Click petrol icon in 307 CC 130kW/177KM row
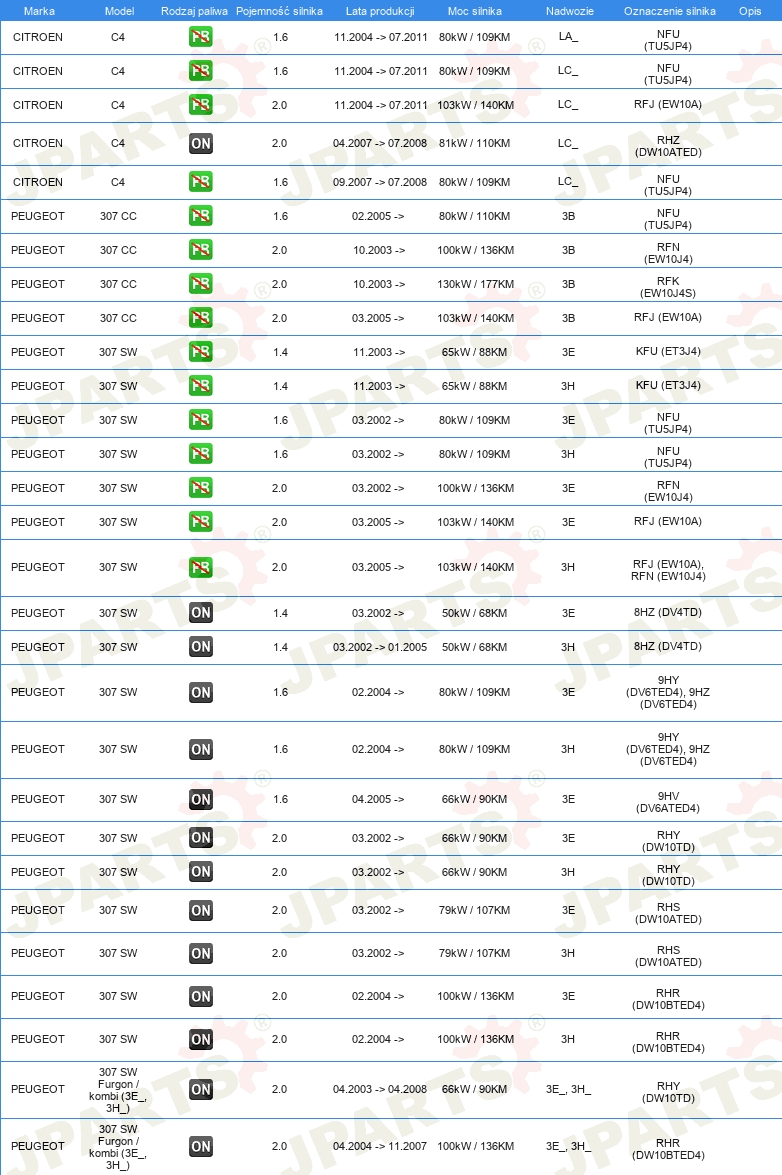 pyautogui.click(x=201, y=284)
